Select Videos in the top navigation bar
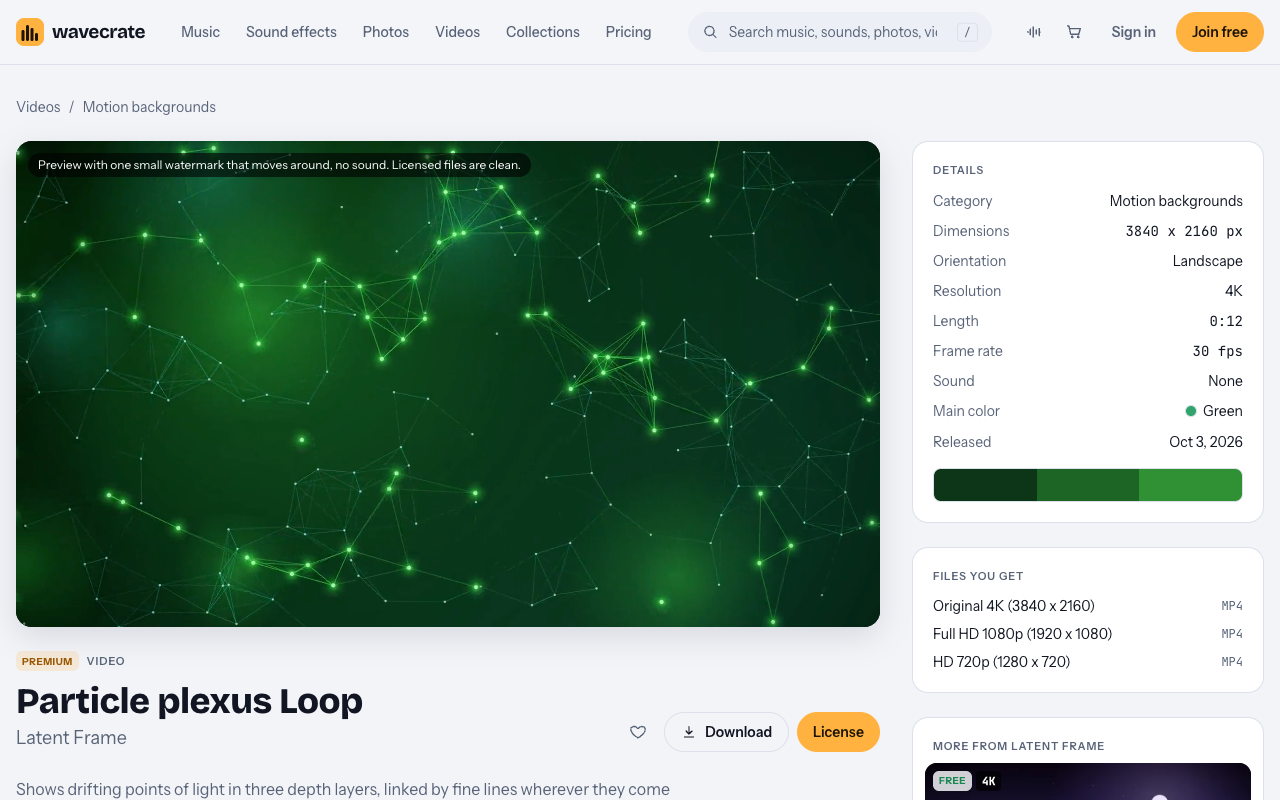 (x=457, y=32)
